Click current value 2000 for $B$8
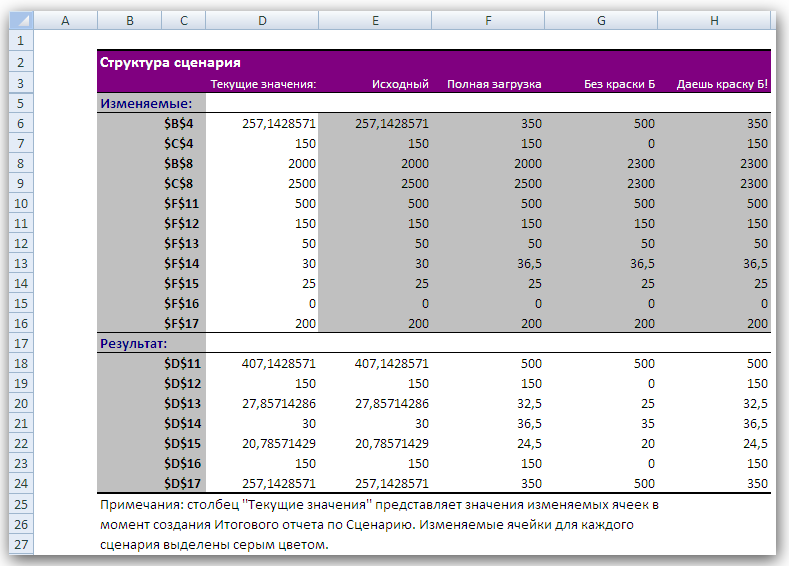Screen dimensions: 789x566 [302, 164]
